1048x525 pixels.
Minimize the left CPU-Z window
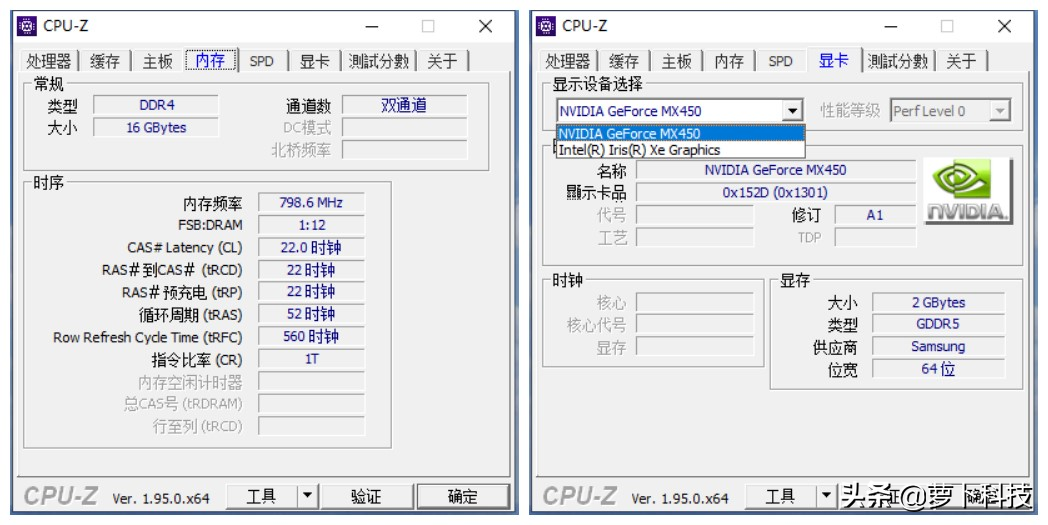click(x=372, y=26)
